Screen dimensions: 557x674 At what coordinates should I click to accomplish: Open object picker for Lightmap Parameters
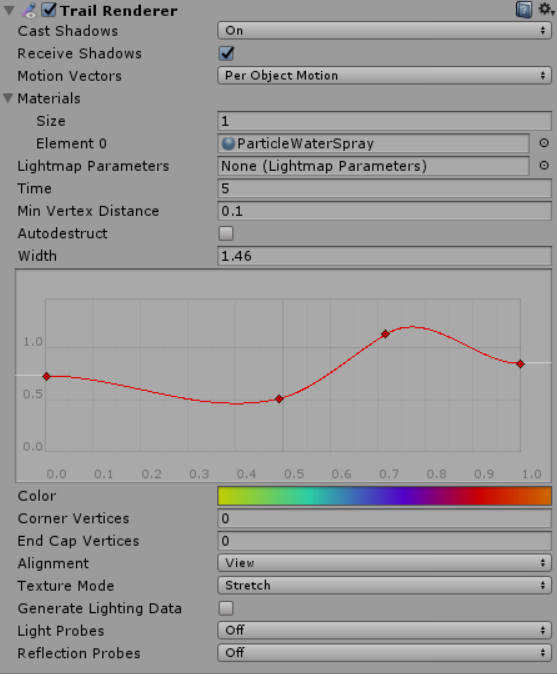coord(544,165)
